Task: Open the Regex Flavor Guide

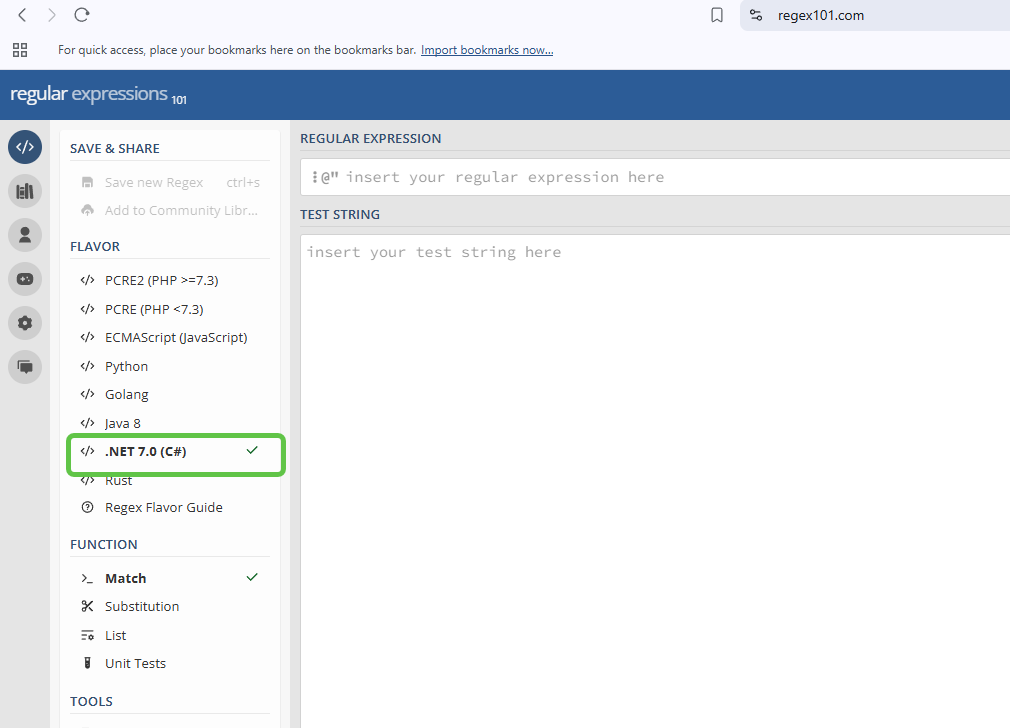Action: point(163,508)
